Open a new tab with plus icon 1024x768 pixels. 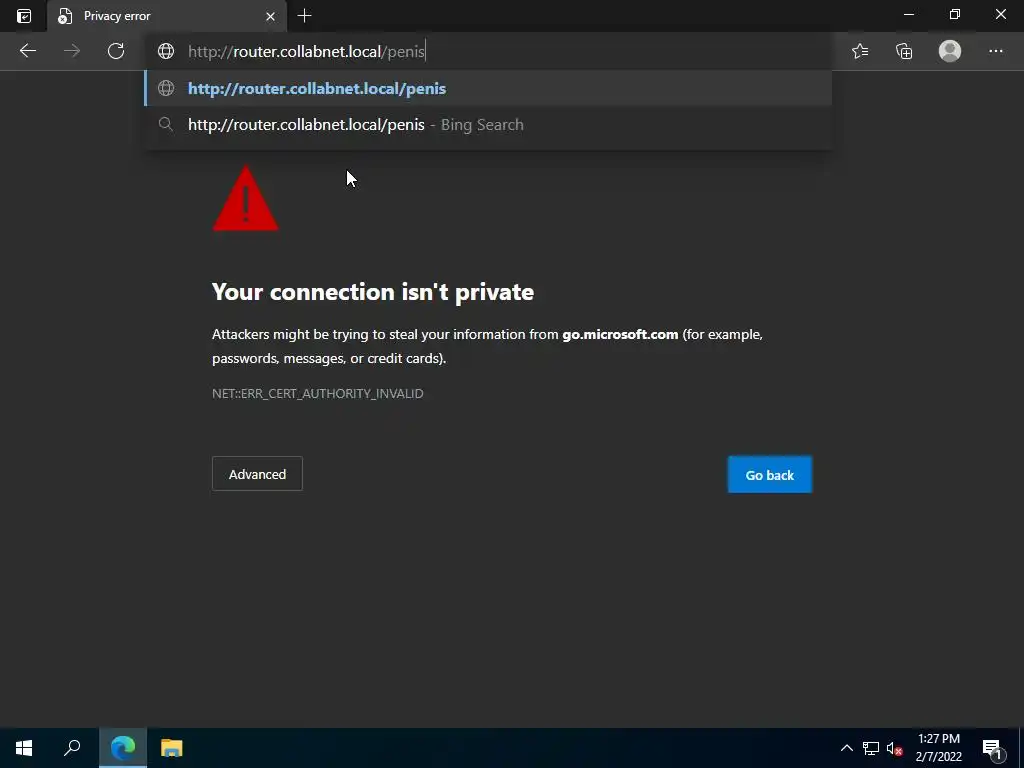point(304,16)
